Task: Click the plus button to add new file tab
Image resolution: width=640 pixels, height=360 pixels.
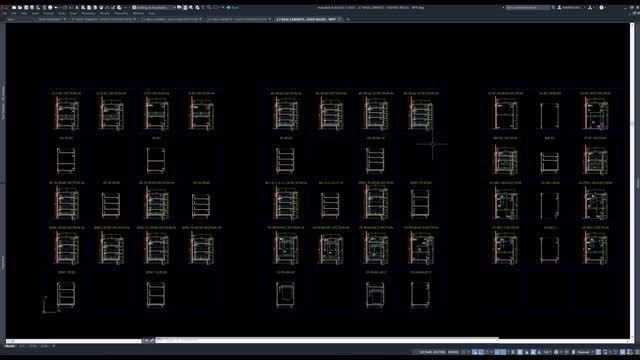Action: pyautogui.click(x=348, y=19)
